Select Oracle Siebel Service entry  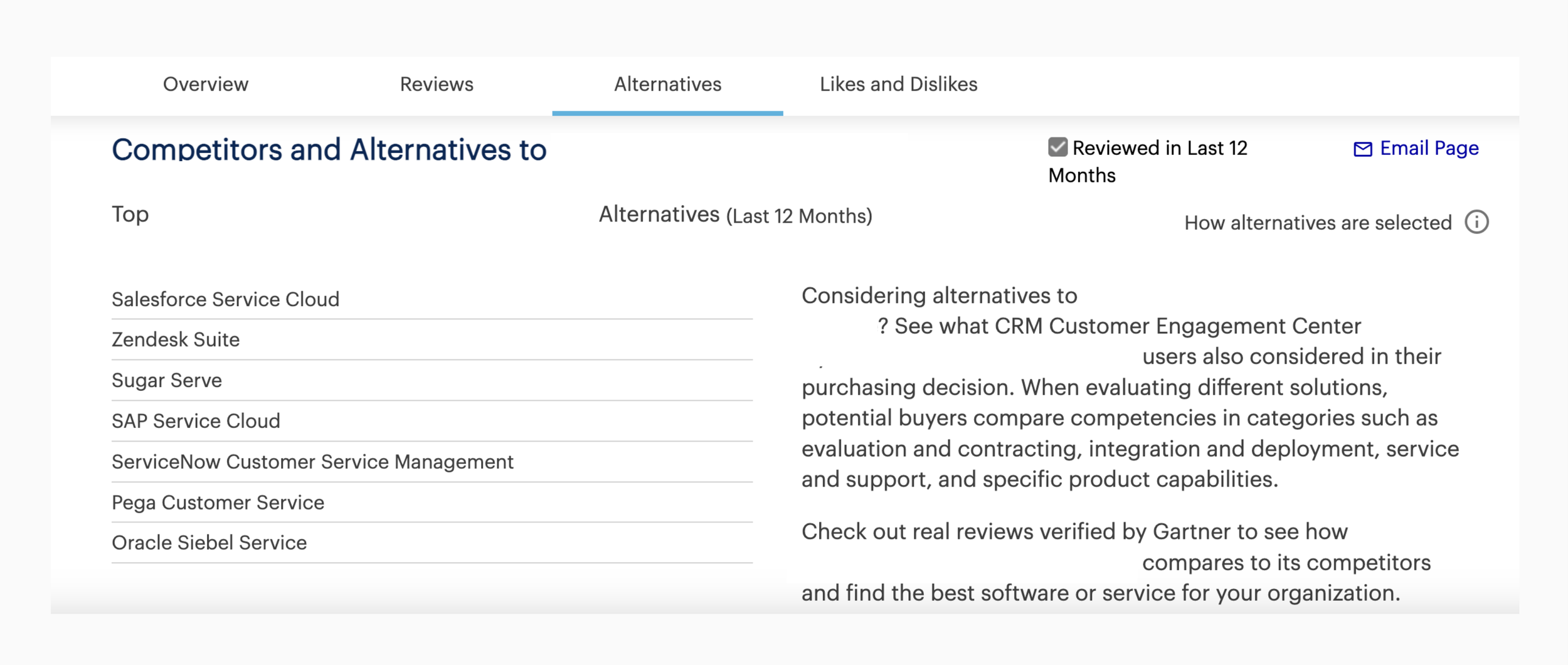[209, 543]
